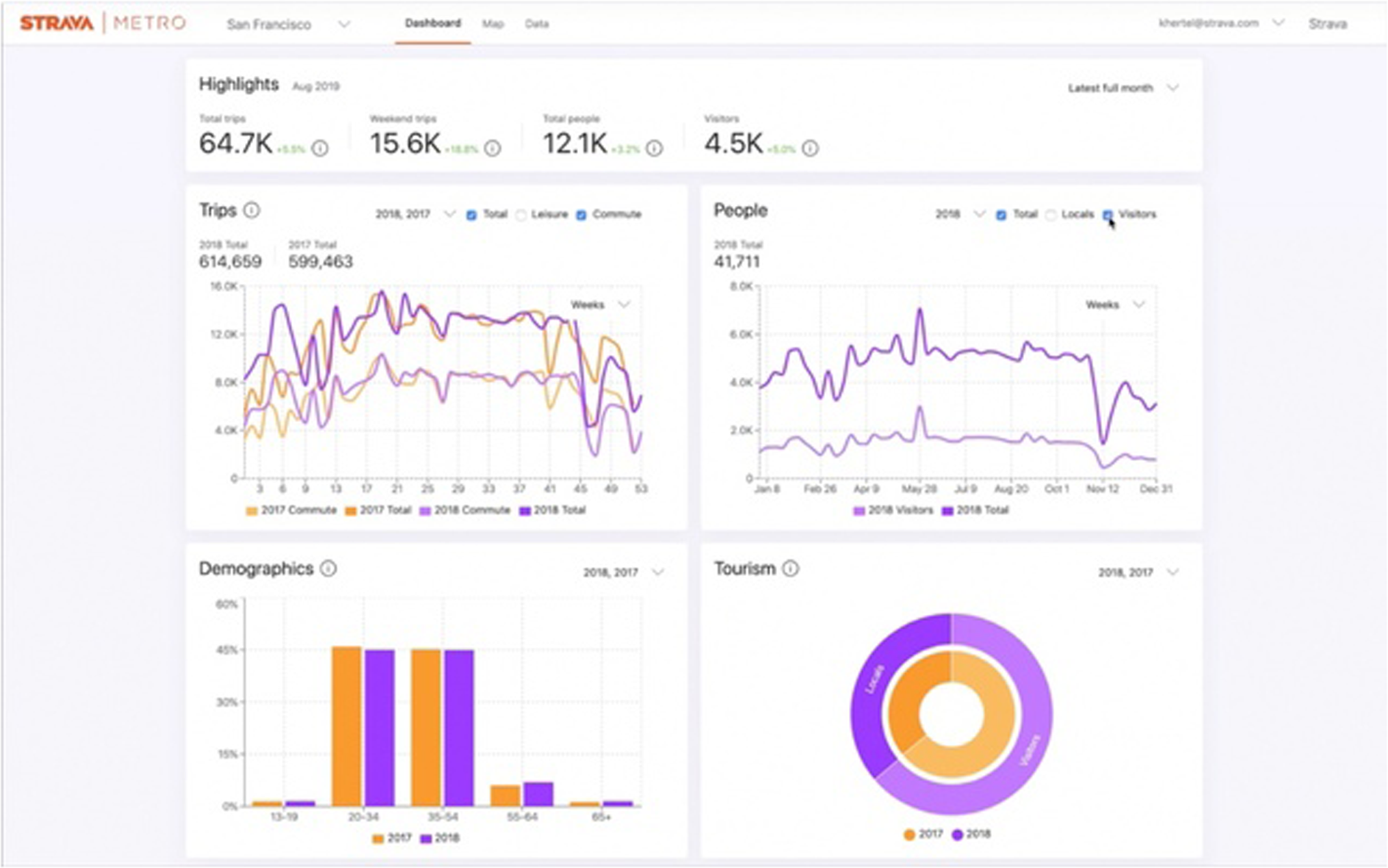This screenshot has width=1388, height=868.
Task: Show info for the Tourism chart
Action: pyautogui.click(x=790, y=568)
